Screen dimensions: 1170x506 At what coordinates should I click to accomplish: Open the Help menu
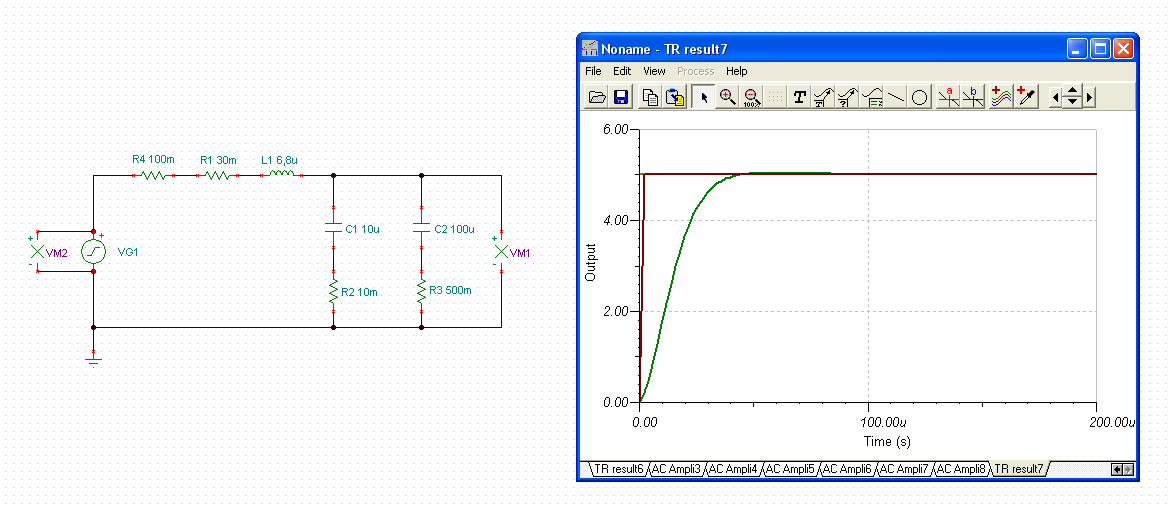click(x=736, y=71)
